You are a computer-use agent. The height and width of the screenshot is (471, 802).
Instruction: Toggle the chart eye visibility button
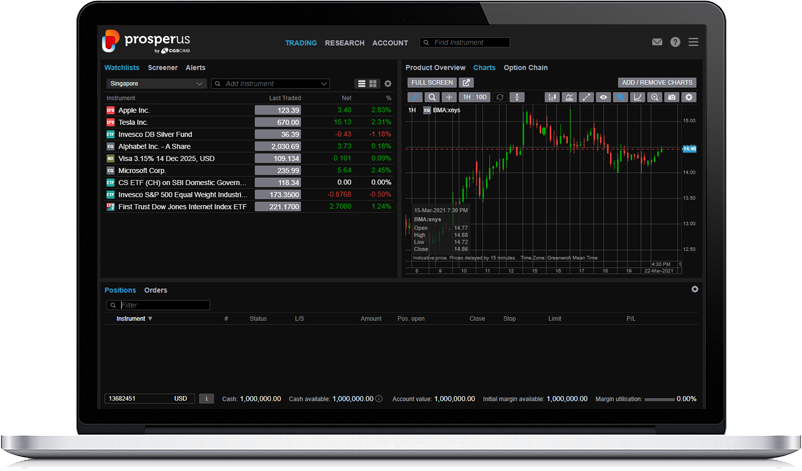[x=603, y=98]
